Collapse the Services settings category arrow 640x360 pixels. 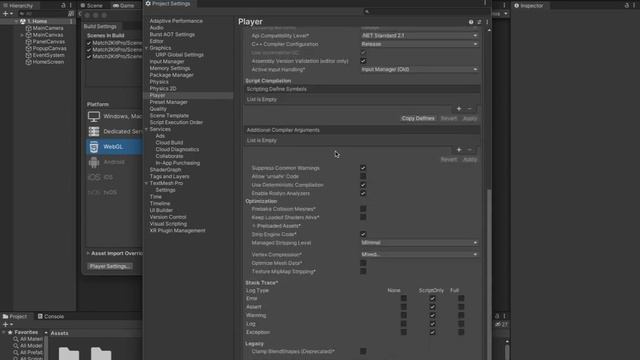click(147, 129)
